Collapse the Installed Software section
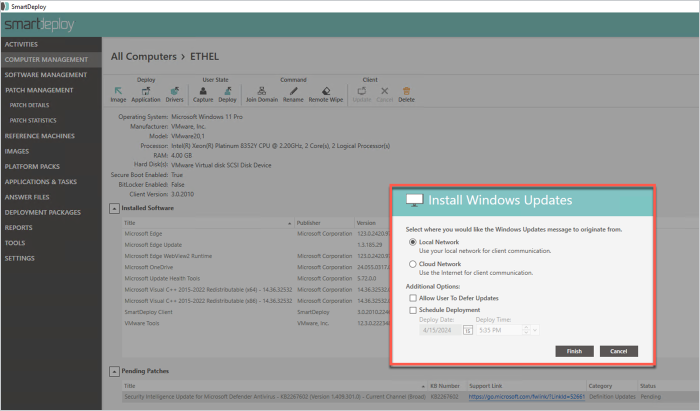 coord(114,208)
